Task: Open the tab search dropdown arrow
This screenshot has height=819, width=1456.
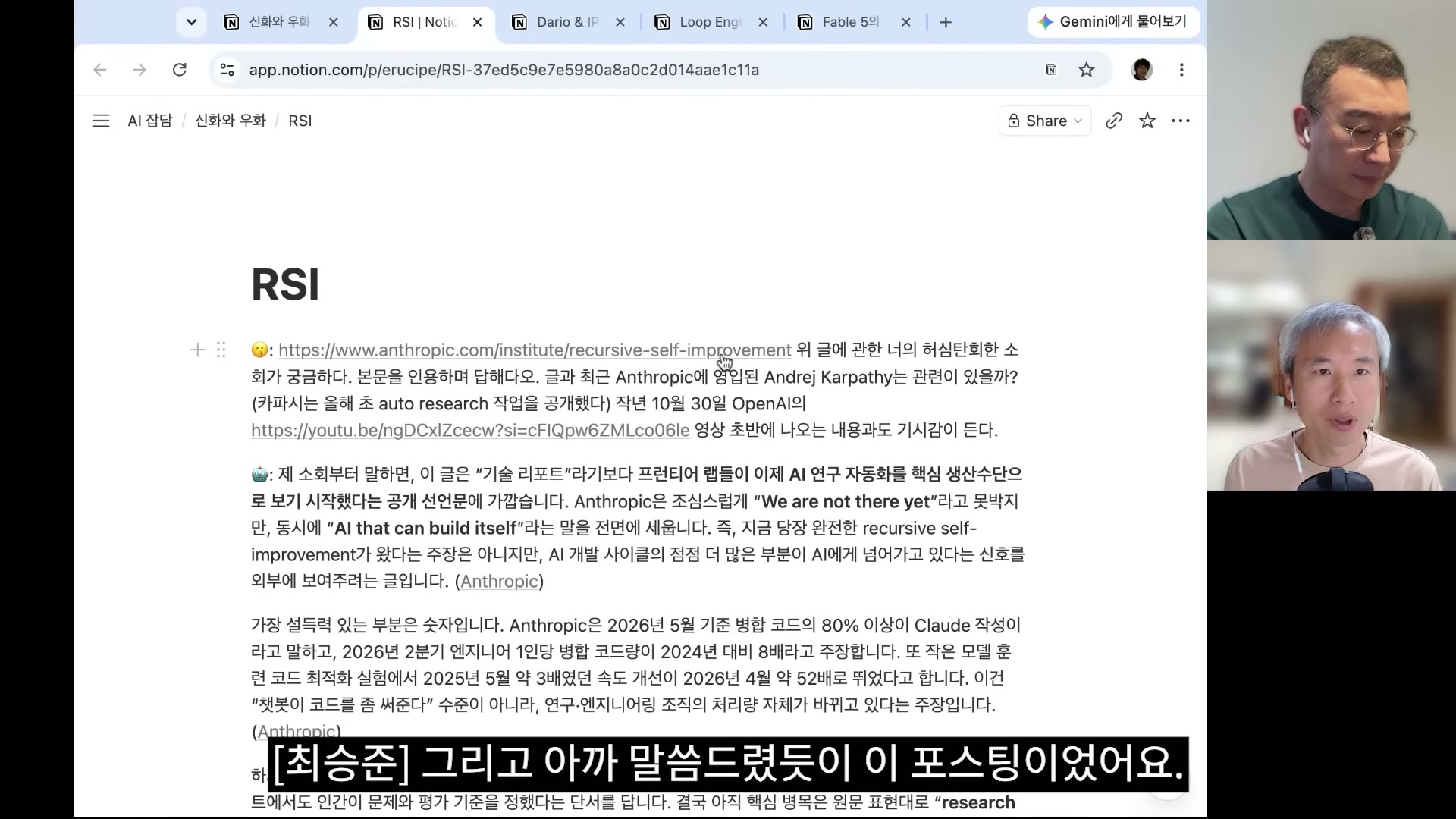Action: [191, 22]
